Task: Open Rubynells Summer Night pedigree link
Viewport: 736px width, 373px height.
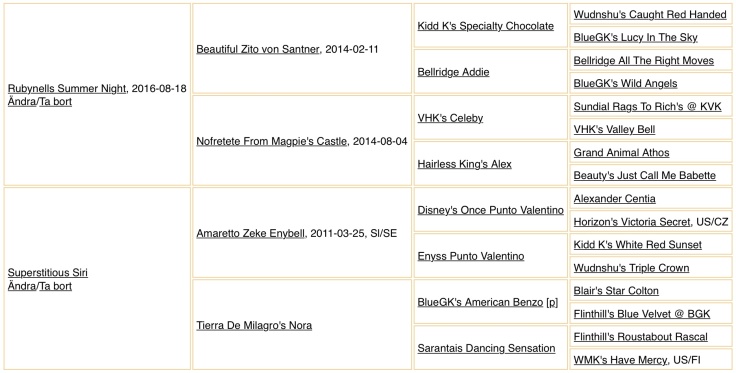Action: coord(67,88)
